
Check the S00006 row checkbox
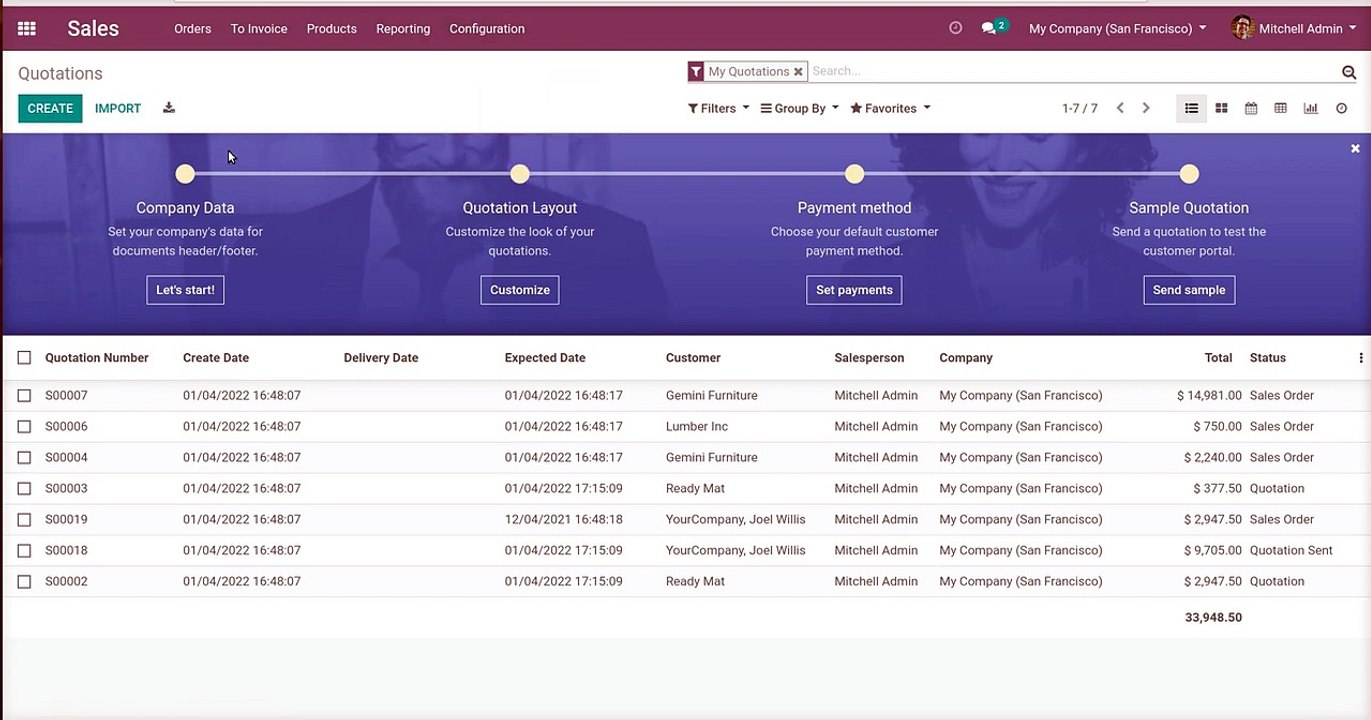pyautogui.click(x=24, y=427)
